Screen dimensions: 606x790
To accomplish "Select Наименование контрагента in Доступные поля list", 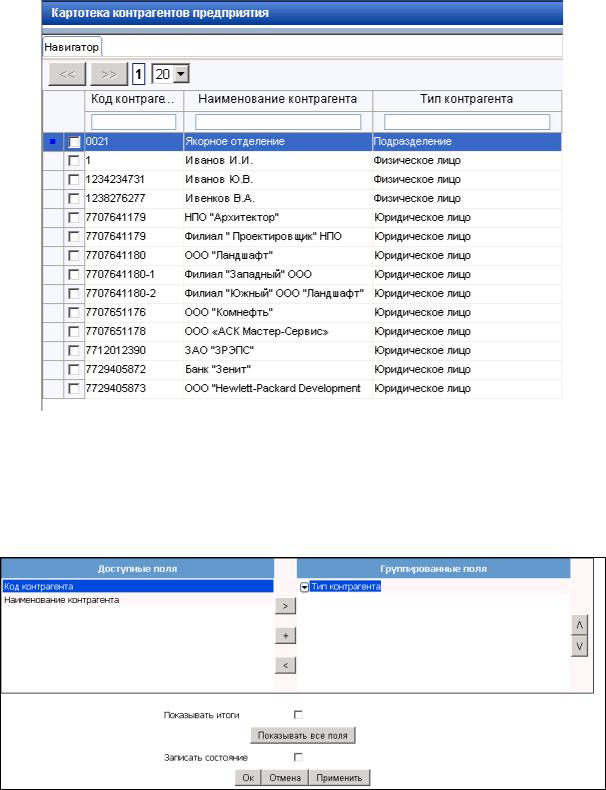I will tap(138, 600).
